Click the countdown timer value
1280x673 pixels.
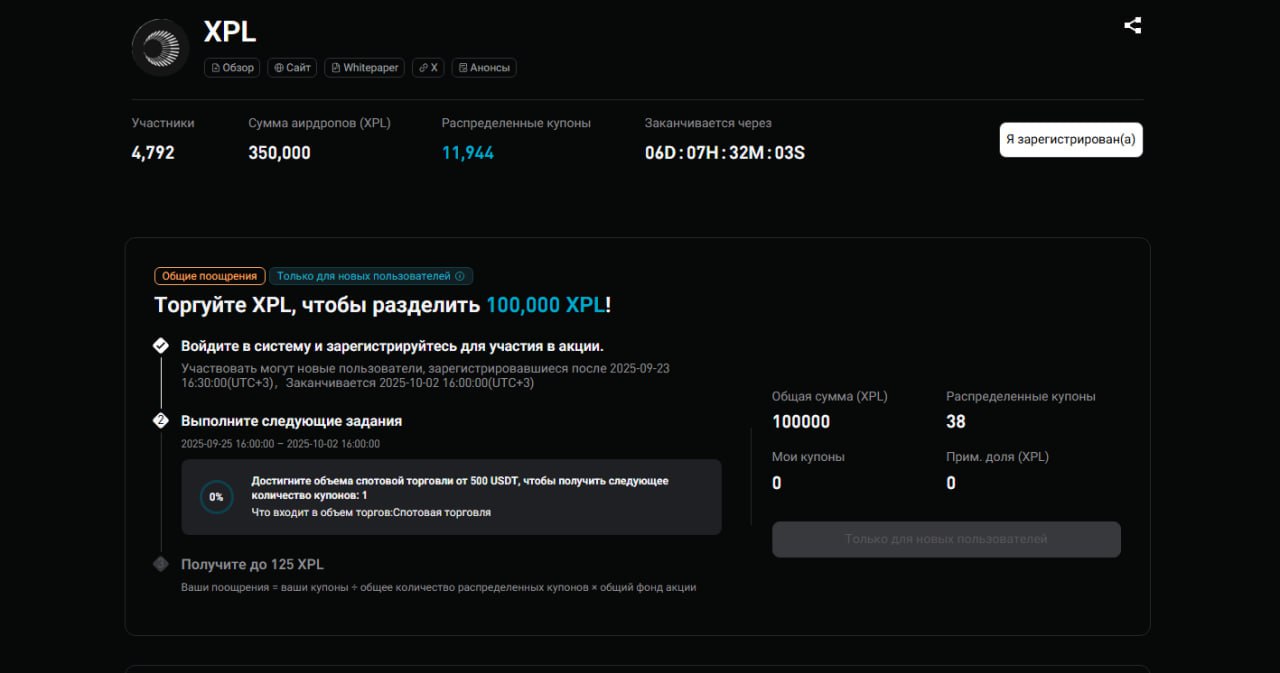pyautogui.click(x=724, y=153)
